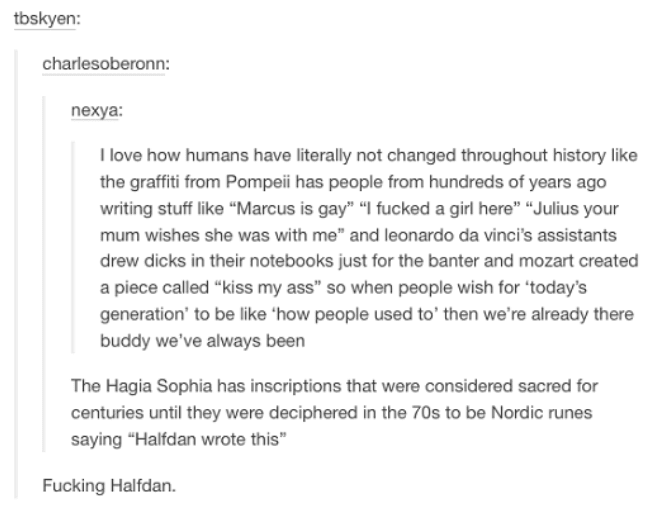This screenshot has width=662, height=506.
Task: Click the "Julius your" quoted text
Action: click(x=572, y=208)
